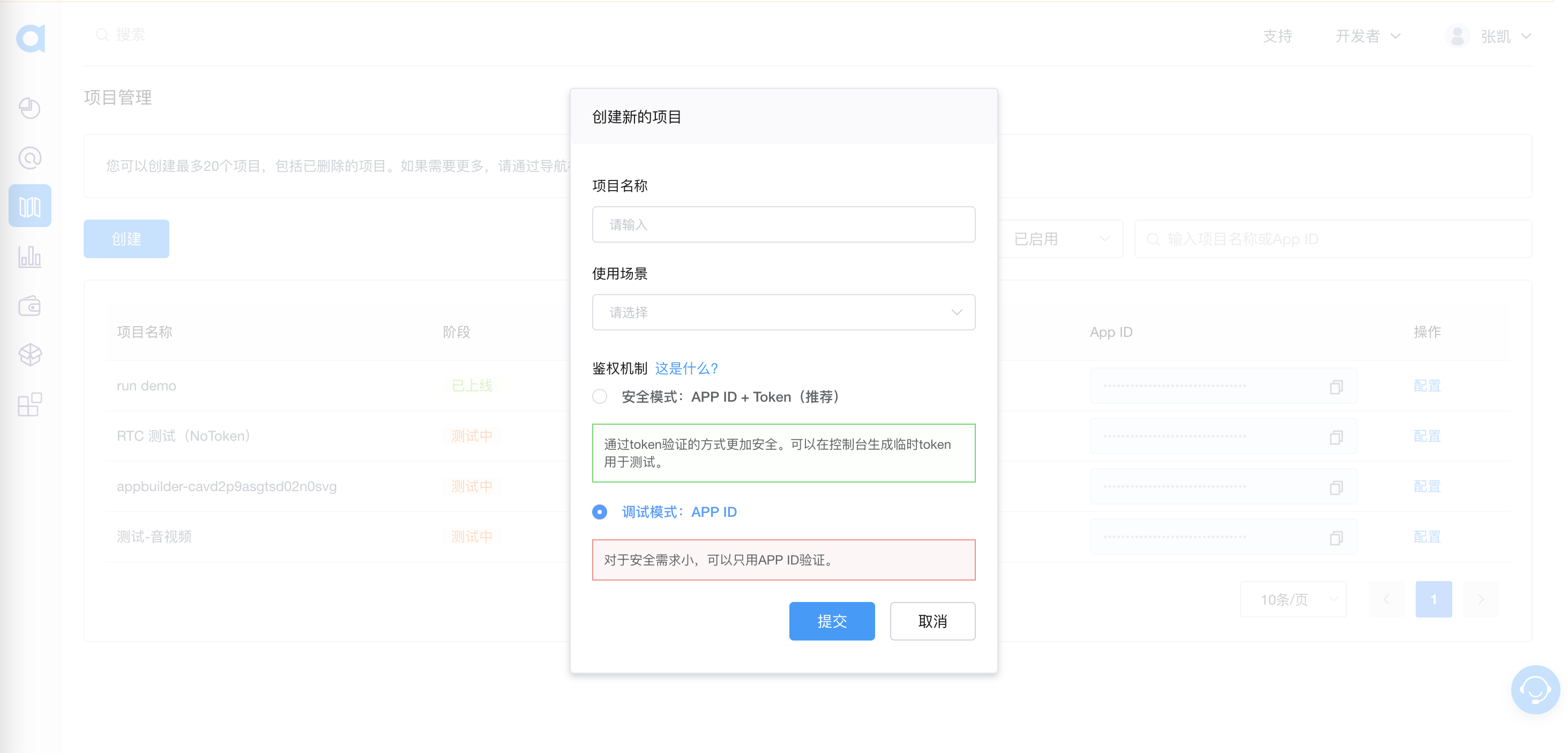Open the project management map icon
Screen dimensions: 1568x753
pos(30,206)
